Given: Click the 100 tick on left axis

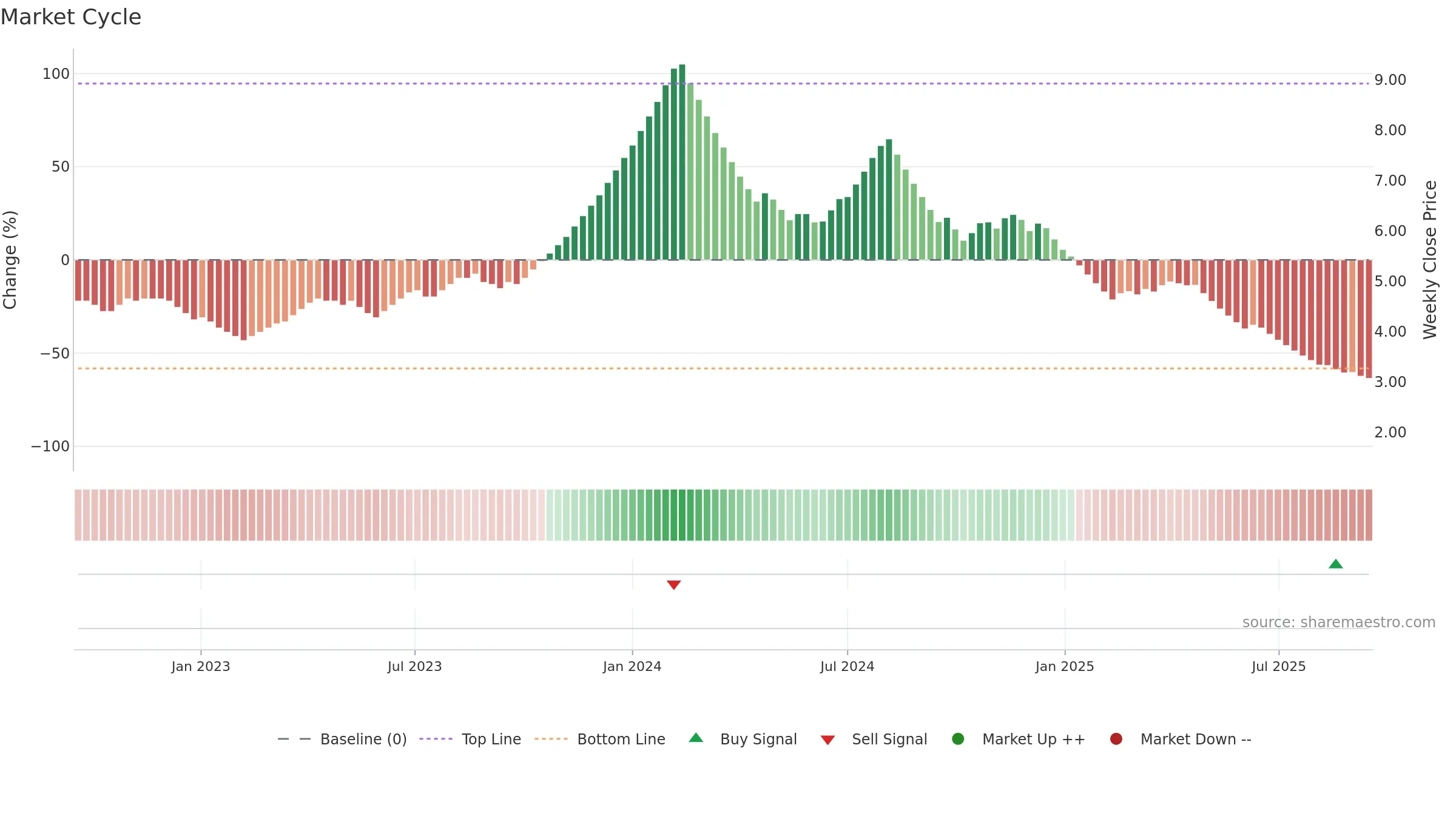Looking at the screenshot, I should tap(56, 74).
